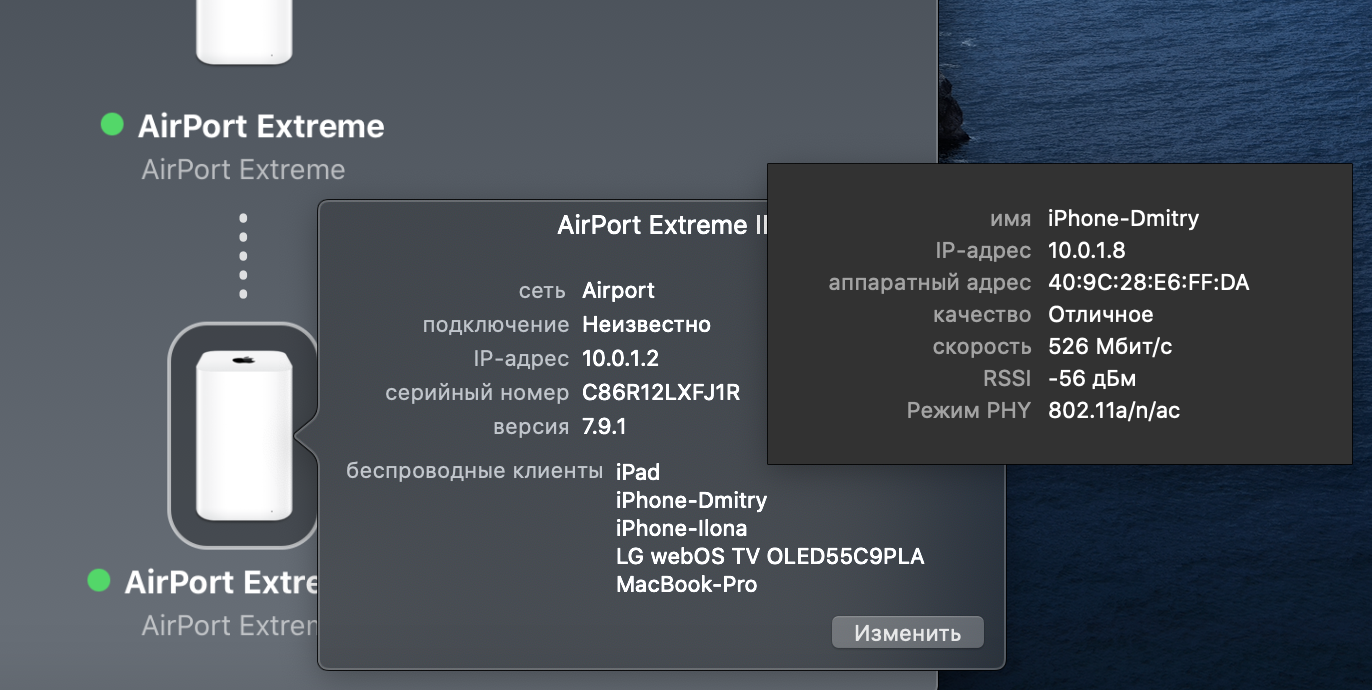Click the Изменить button
This screenshot has width=1372, height=690.
(x=907, y=633)
